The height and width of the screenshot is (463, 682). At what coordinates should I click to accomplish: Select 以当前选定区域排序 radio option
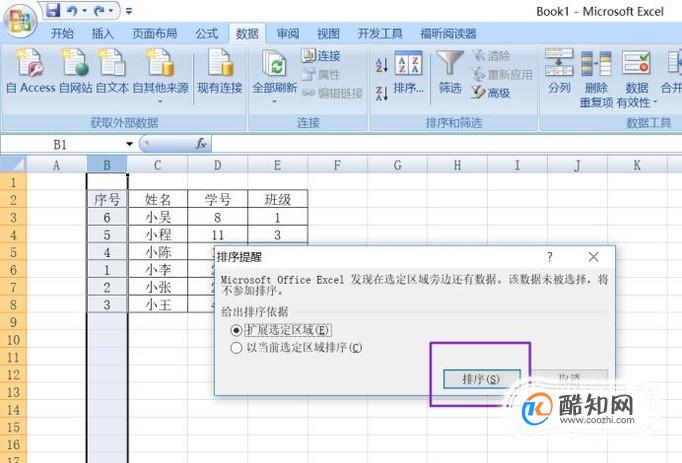(236, 348)
